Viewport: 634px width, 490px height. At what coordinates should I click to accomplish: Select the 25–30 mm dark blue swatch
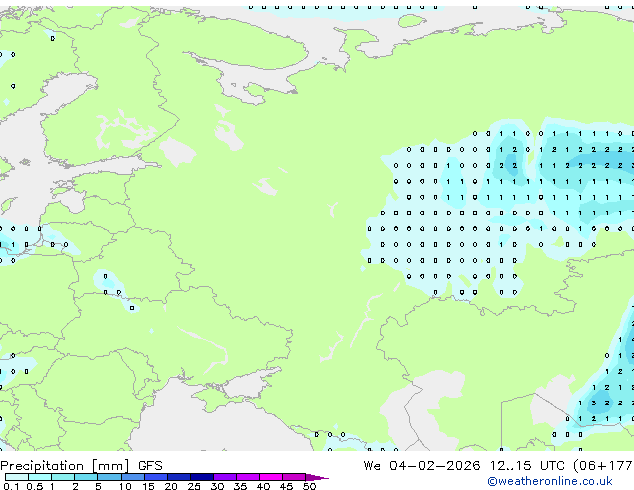click(202, 477)
